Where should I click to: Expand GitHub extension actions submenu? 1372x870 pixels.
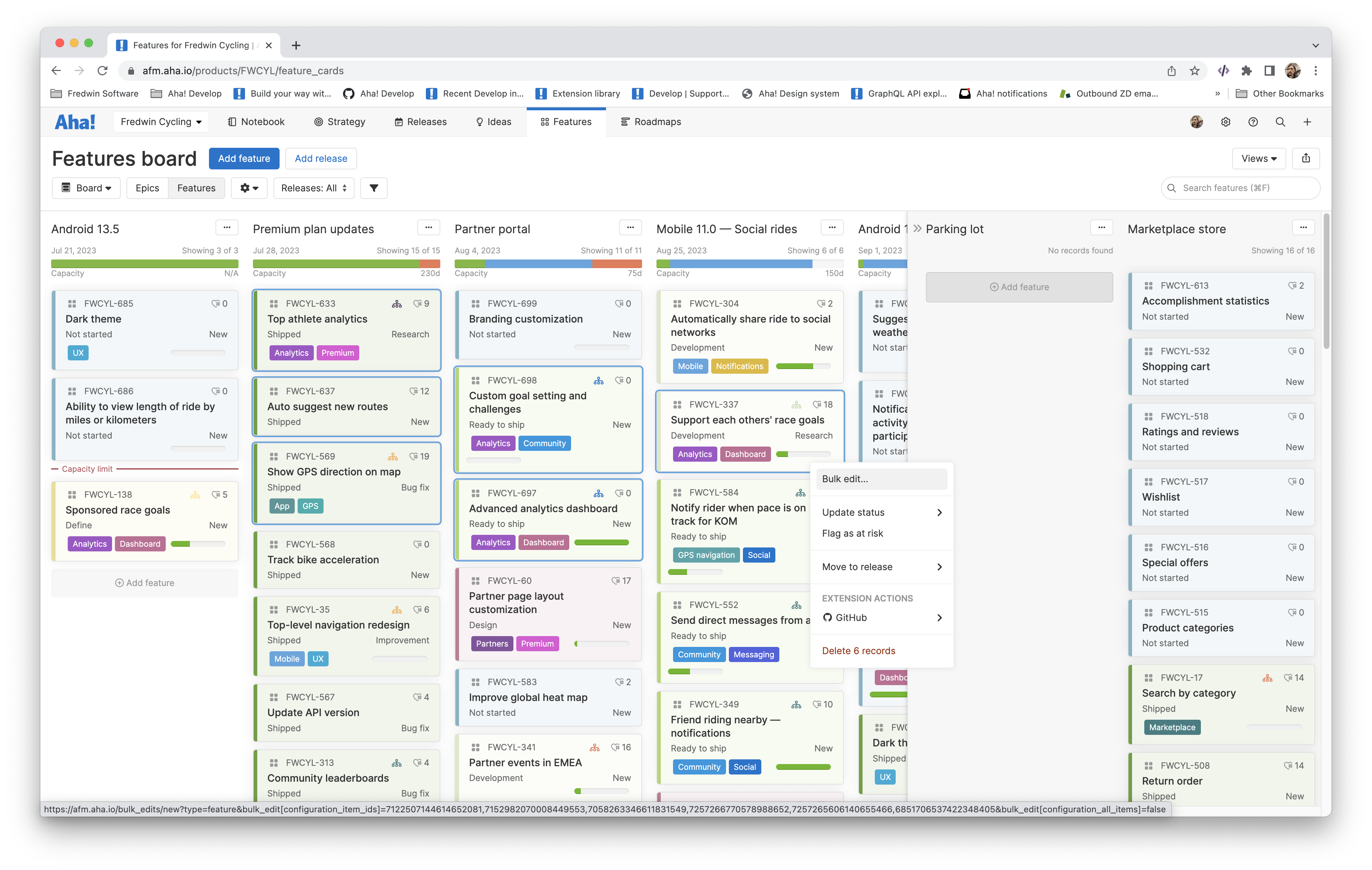point(881,617)
